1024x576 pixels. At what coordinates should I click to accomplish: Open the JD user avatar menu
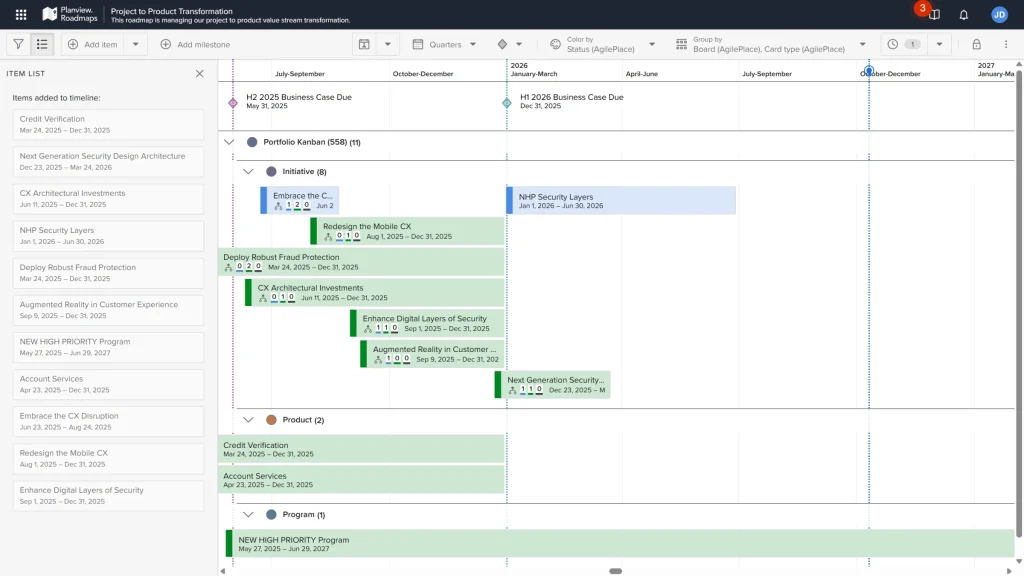pyautogui.click(x=999, y=14)
